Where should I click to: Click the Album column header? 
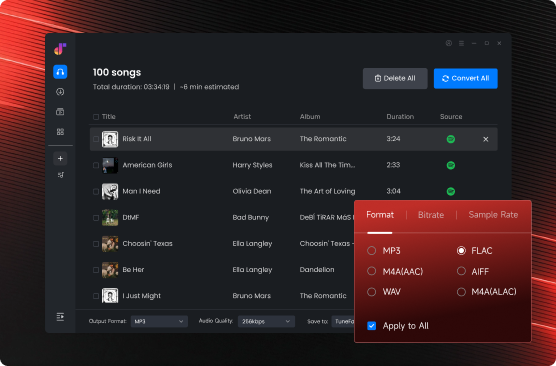(x=310, y=117)
